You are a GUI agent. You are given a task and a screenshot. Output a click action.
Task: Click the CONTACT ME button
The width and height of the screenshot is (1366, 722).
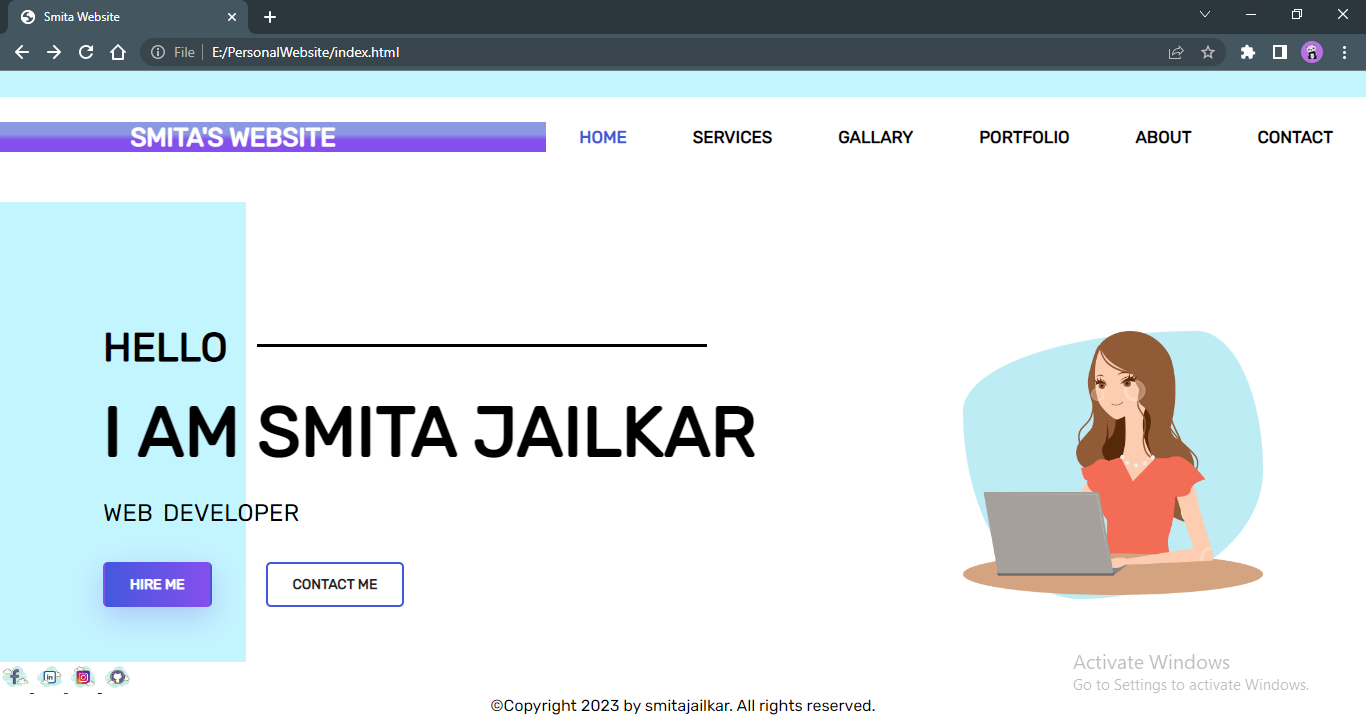[334, 584]
